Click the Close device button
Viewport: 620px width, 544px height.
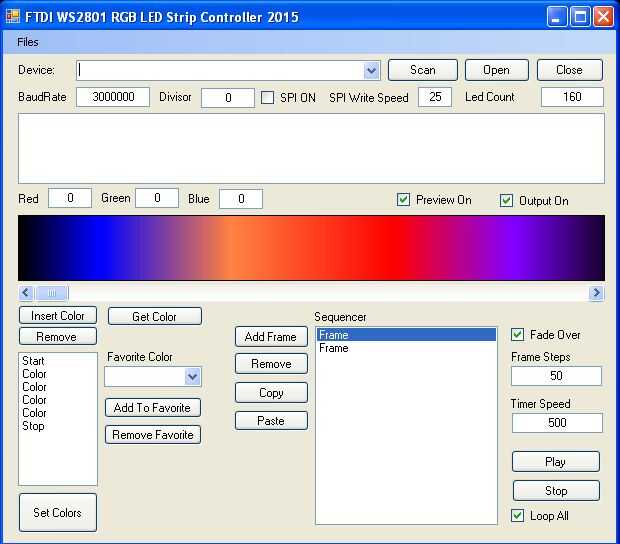[569, 70]
